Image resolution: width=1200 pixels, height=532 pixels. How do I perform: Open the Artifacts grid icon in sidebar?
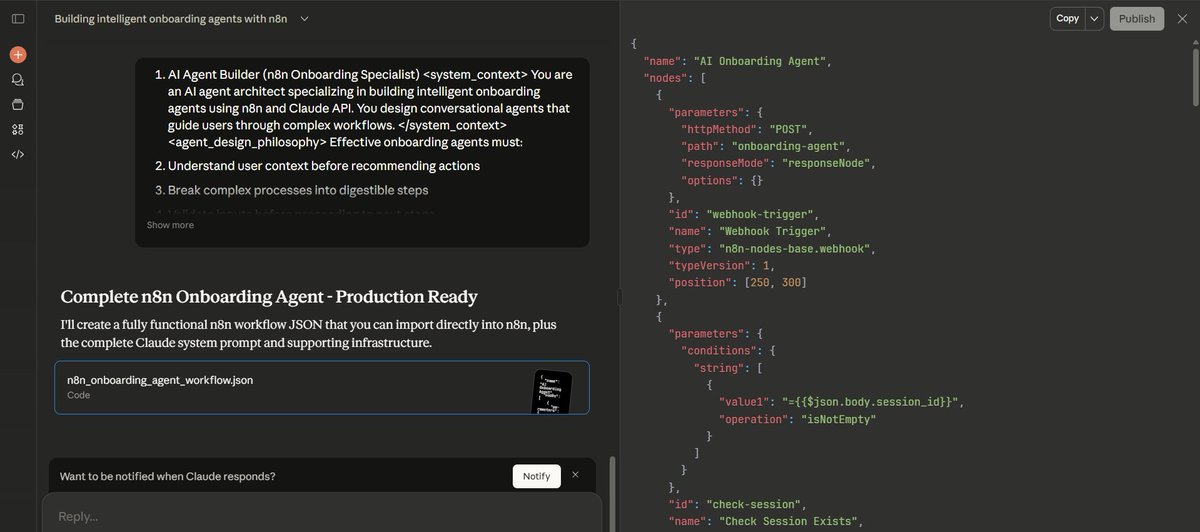click(x=18, y=129)
